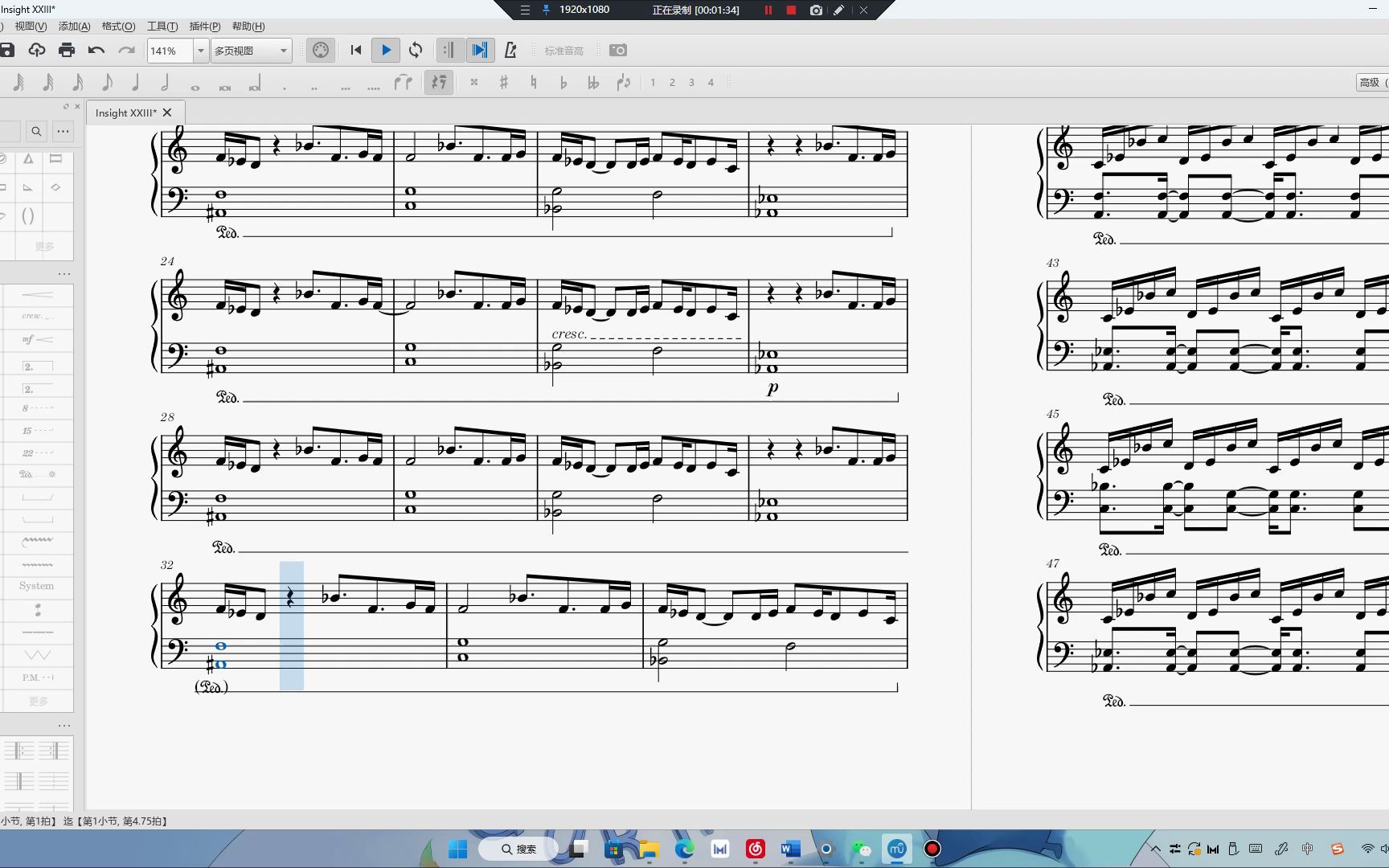Toggle metronome during playback
The width and height of the screenshot is (1389, 868).
510,50
